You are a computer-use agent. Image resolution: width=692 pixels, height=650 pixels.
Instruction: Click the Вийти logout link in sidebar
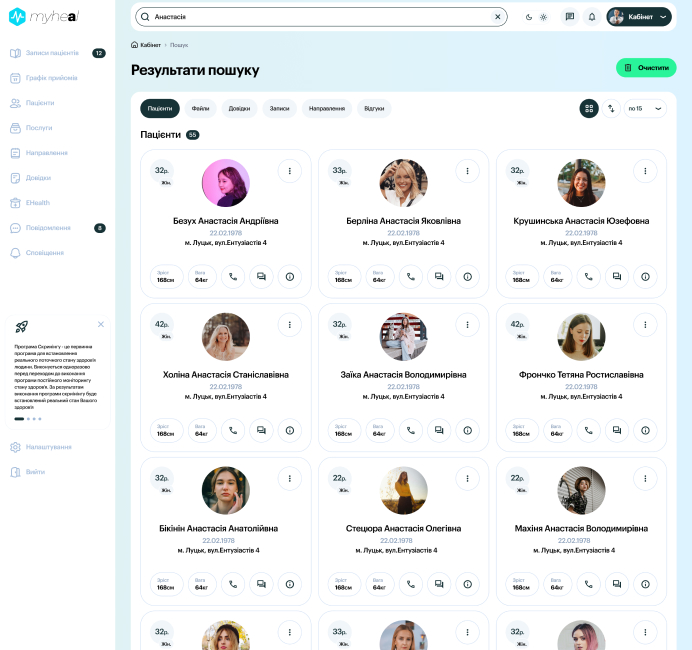tap(35, 472)
